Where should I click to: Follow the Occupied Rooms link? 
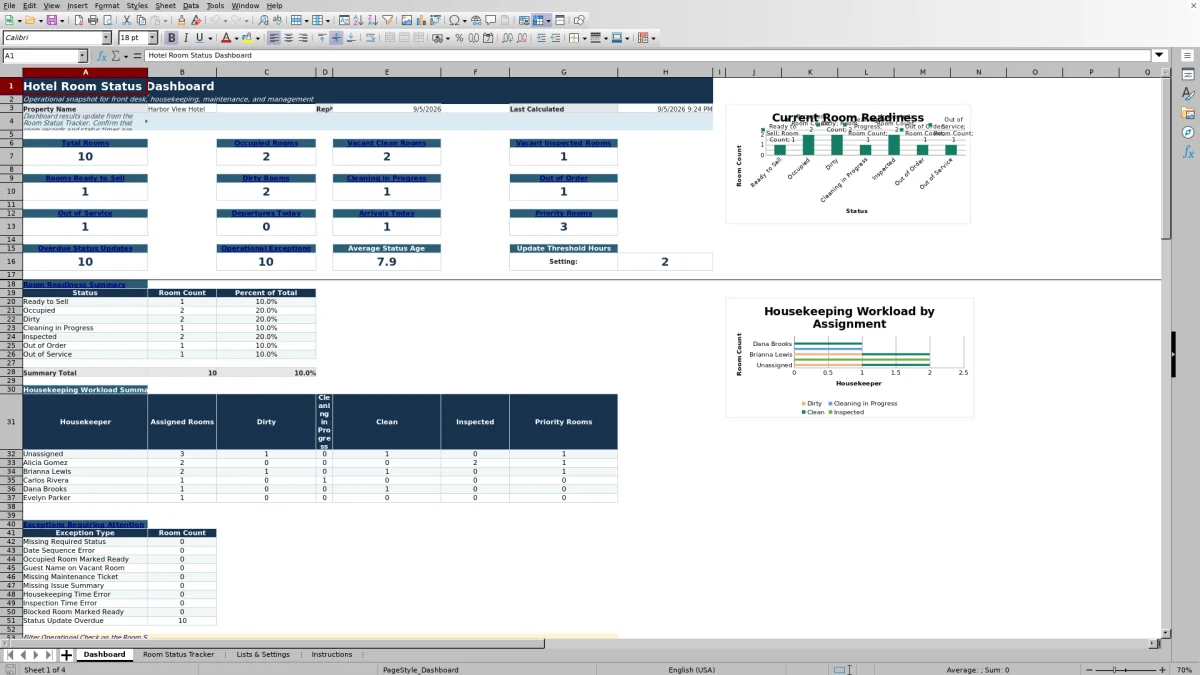266,143
